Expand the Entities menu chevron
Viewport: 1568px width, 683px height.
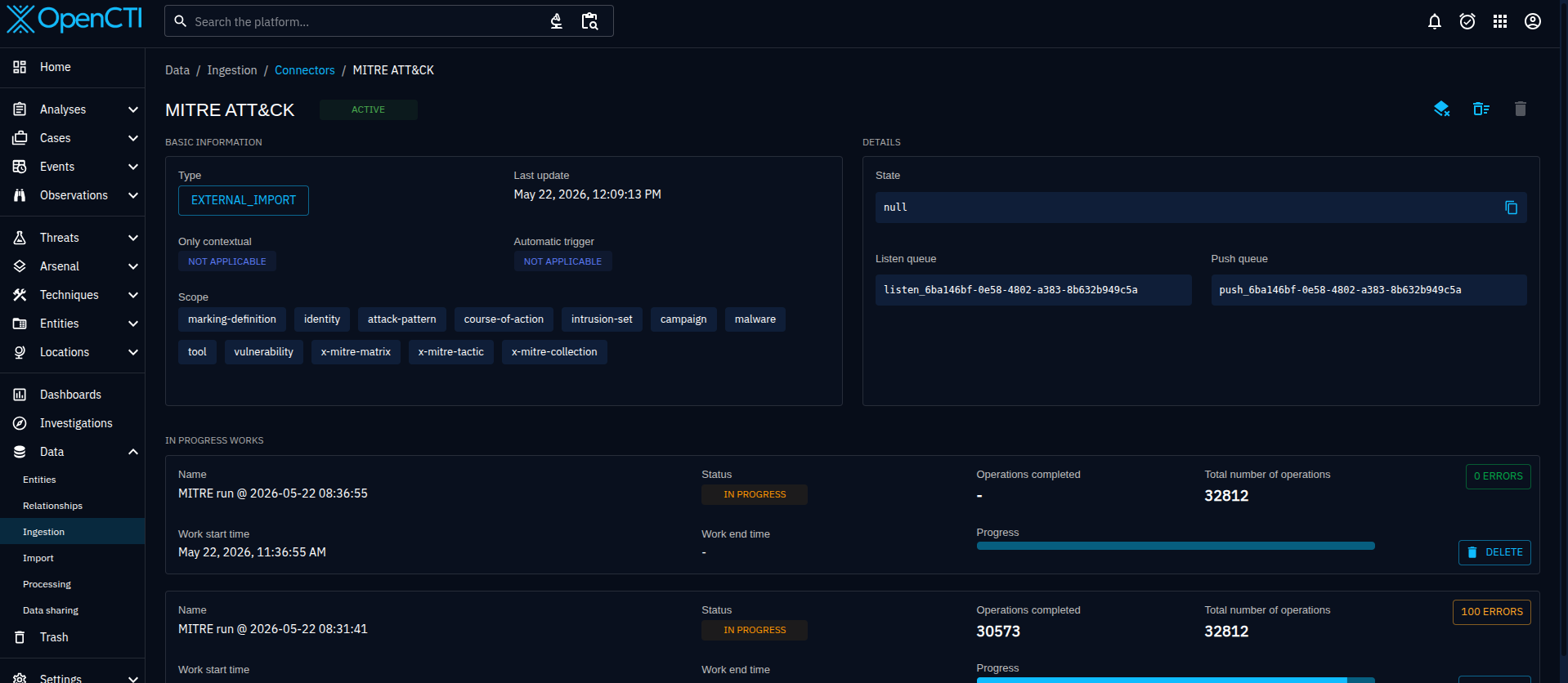tap(133, 324)
